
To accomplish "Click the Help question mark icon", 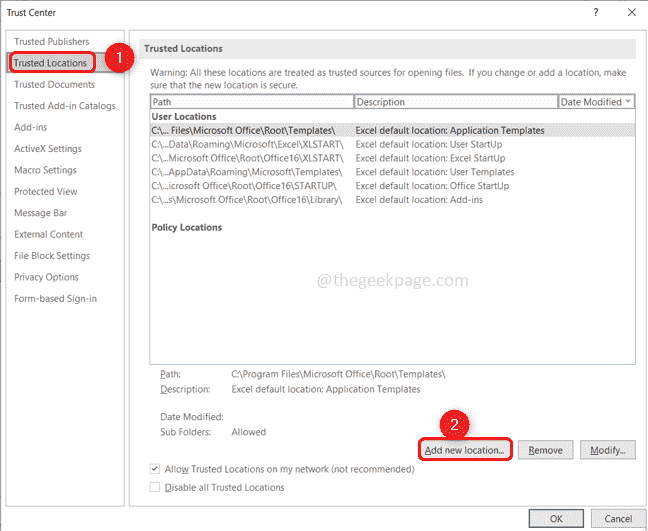I will point(597,12).
